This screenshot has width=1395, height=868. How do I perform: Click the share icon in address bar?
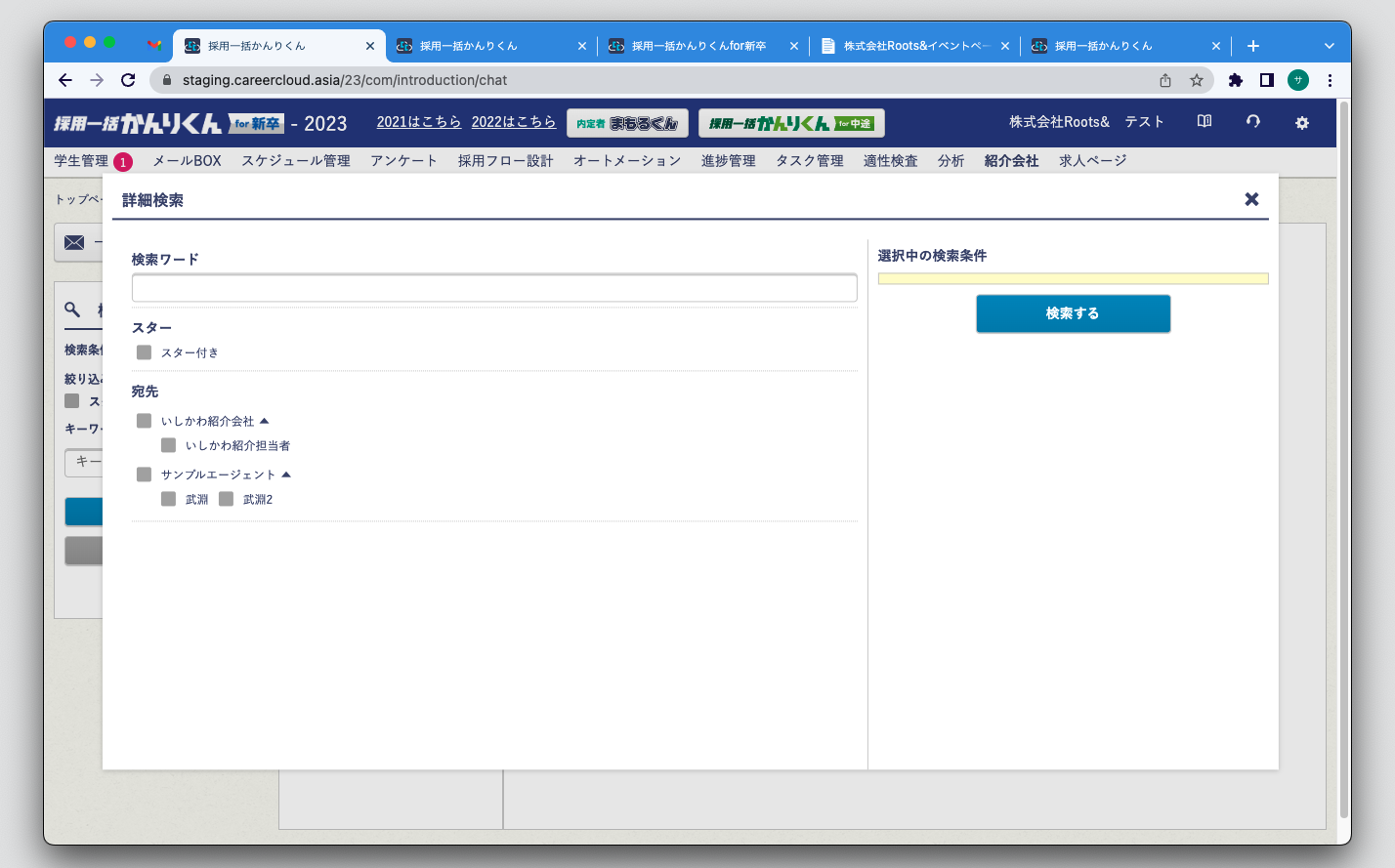coord(1165,80)
